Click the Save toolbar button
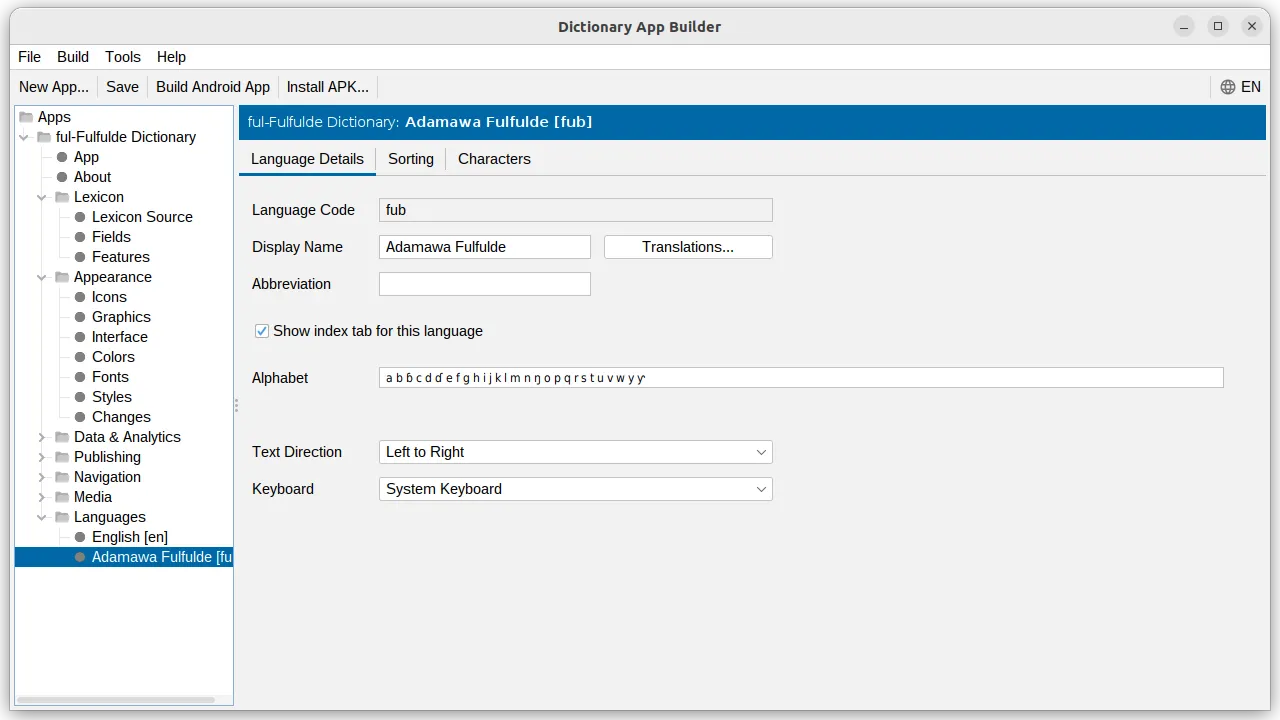 tap(122, 87)
